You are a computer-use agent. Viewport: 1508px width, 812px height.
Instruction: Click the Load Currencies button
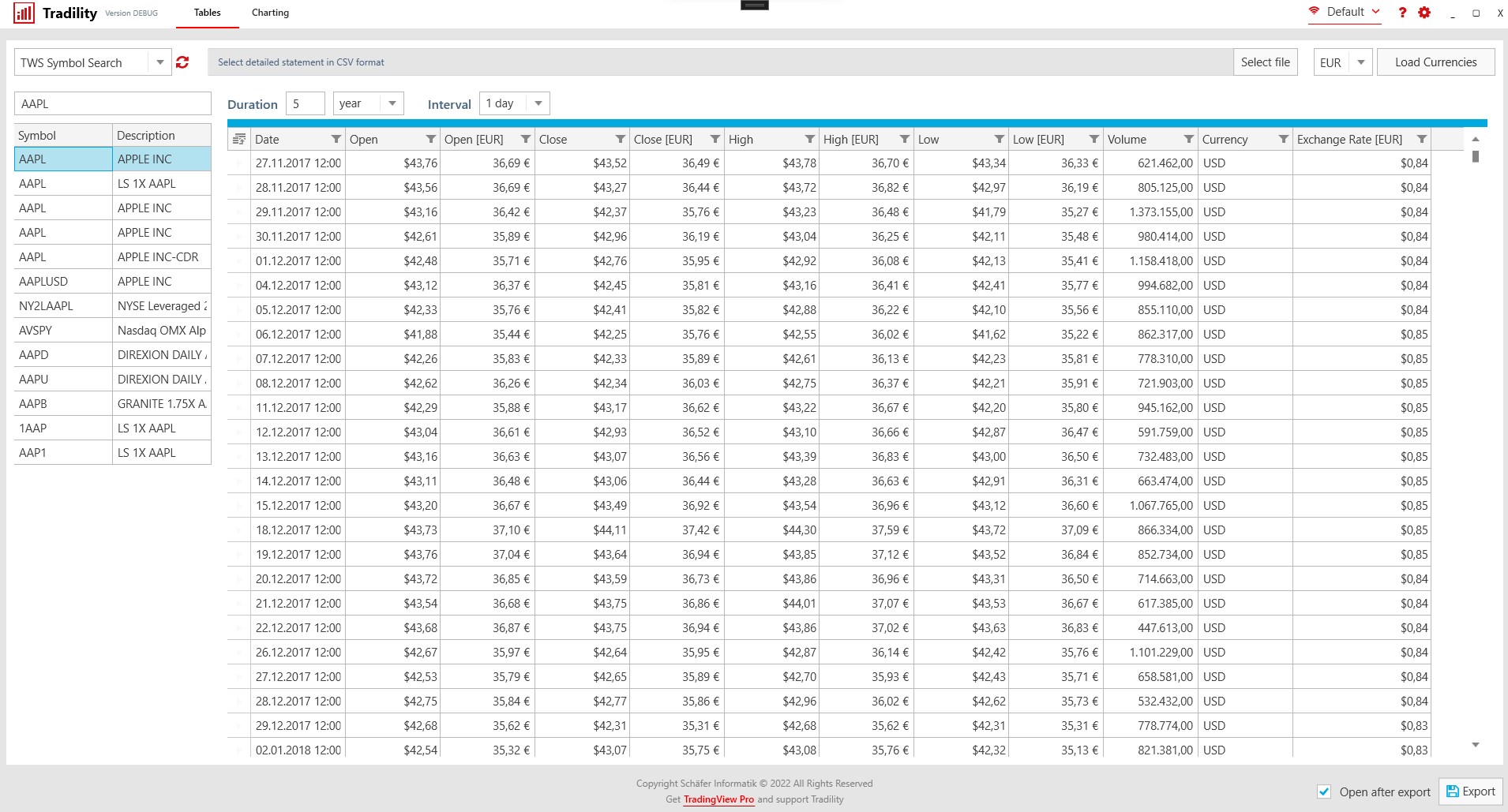(1435, 62)
